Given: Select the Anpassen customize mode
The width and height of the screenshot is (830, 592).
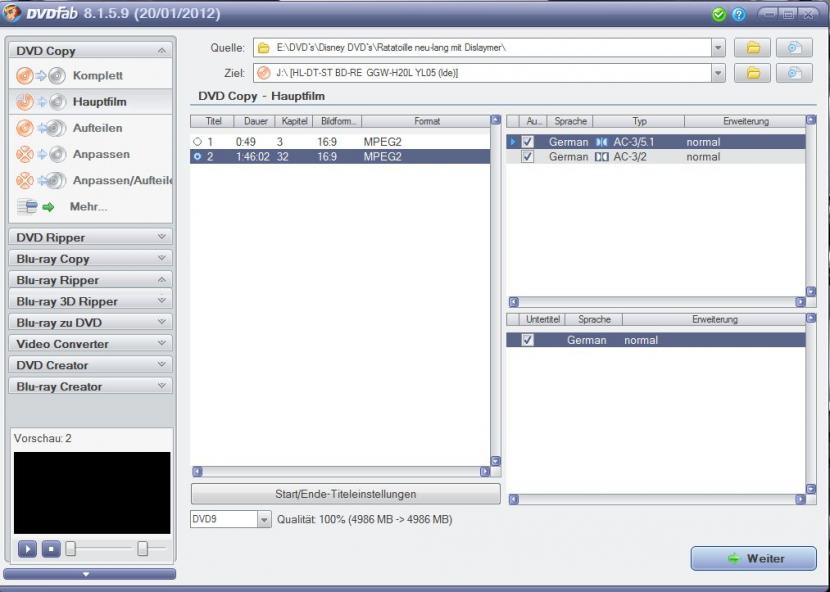Looking at the screenshot, I should 91,154.
